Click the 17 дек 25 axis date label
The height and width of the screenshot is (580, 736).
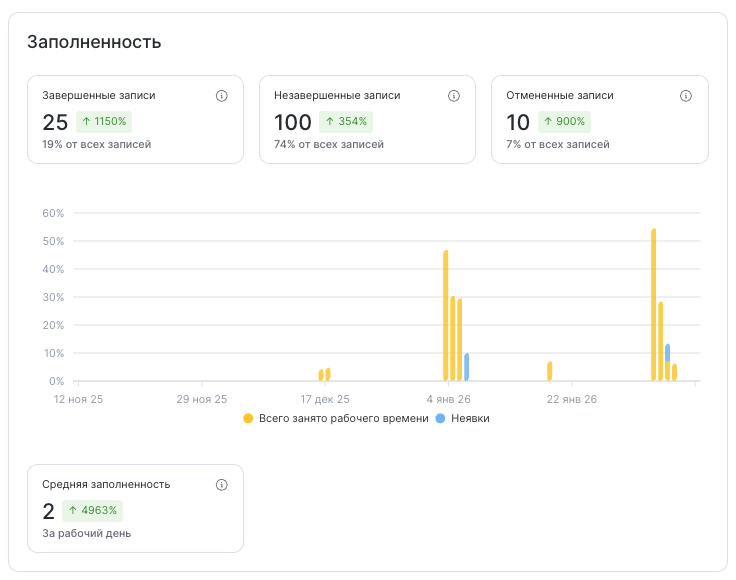coord(325,399)
